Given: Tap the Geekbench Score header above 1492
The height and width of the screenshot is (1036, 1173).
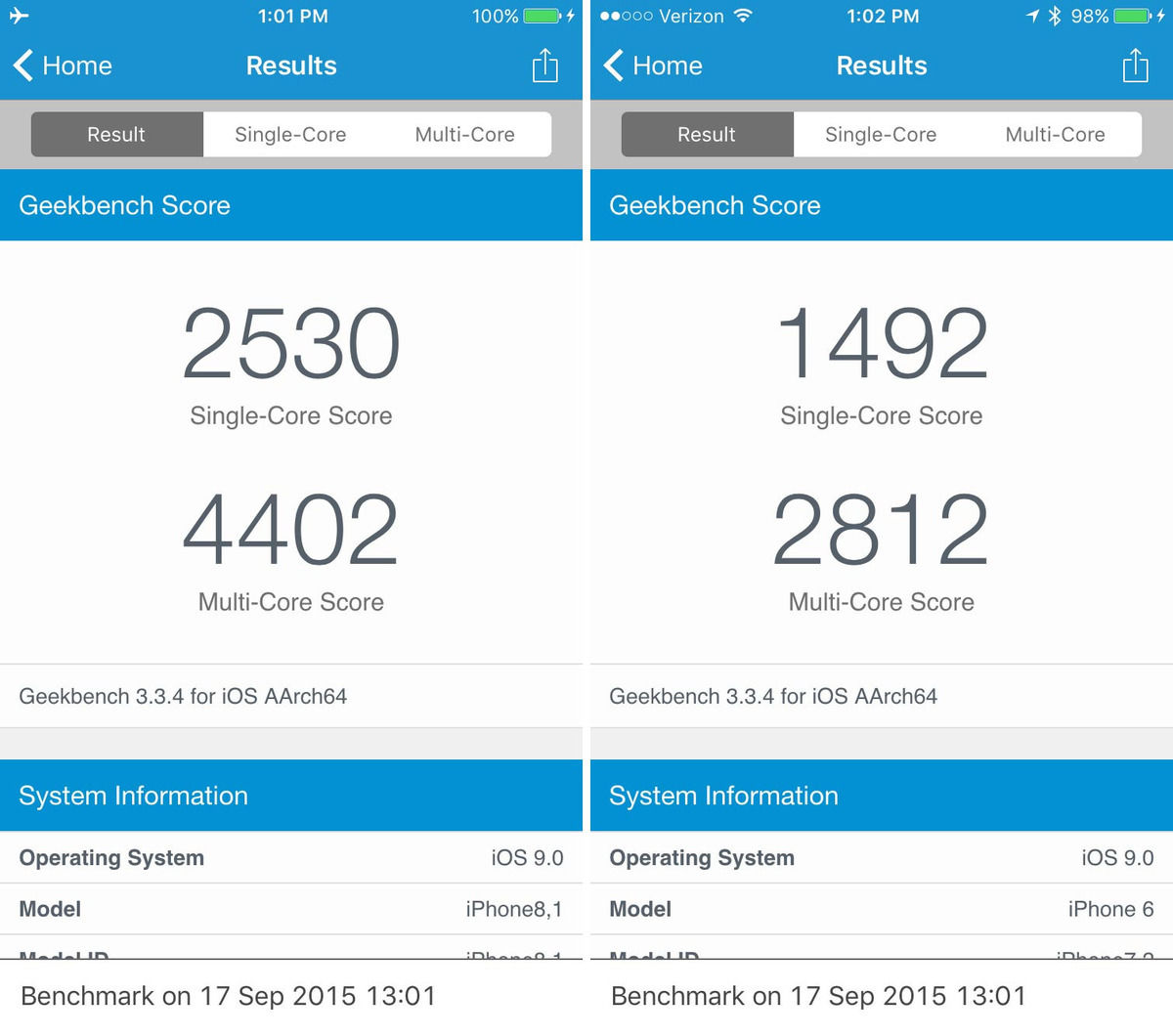Looking at the screenshot, I should pyautogui.click(x=882, y=205).
